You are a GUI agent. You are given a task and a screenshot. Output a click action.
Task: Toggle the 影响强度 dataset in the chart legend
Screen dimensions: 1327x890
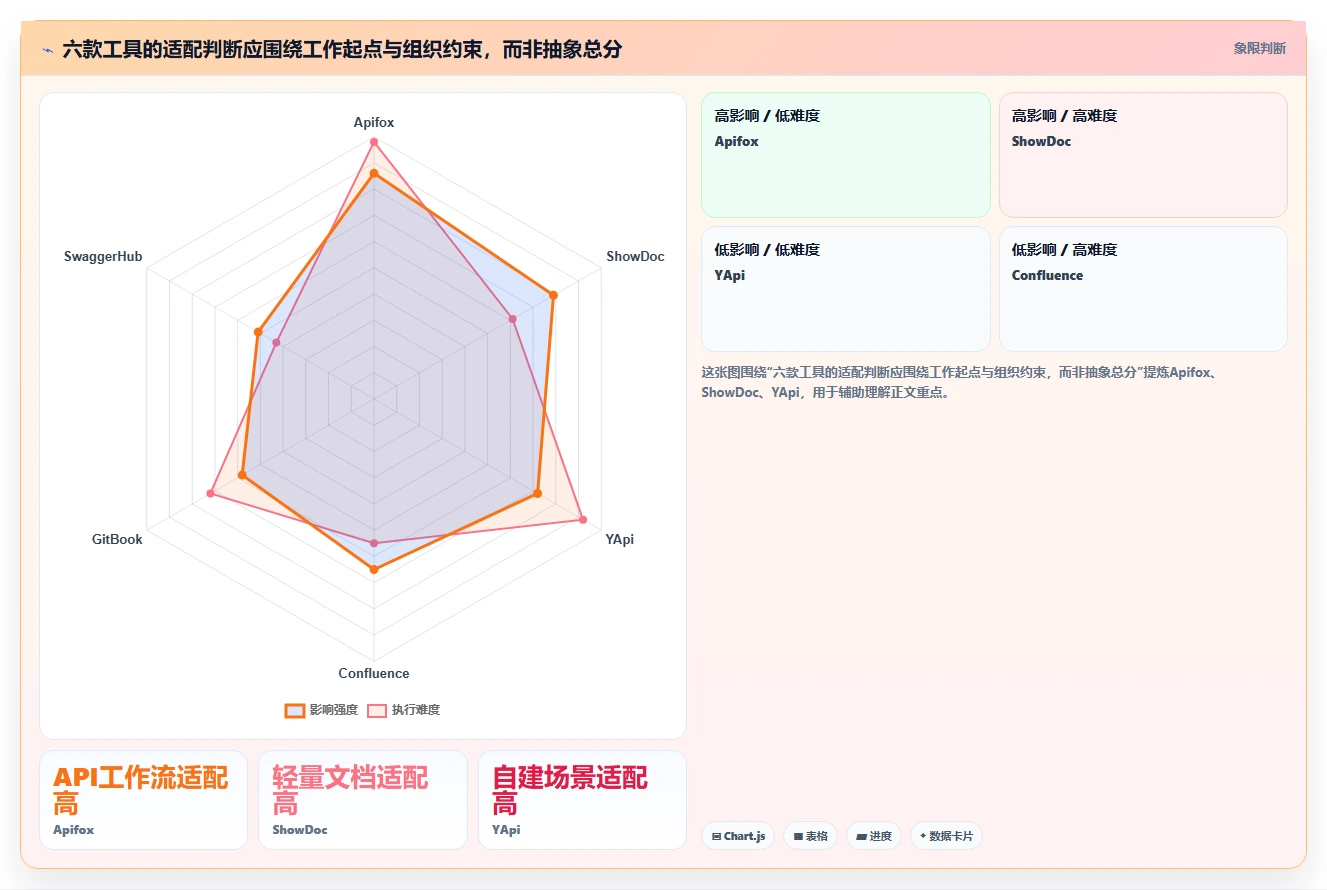(x=321, y=710)
